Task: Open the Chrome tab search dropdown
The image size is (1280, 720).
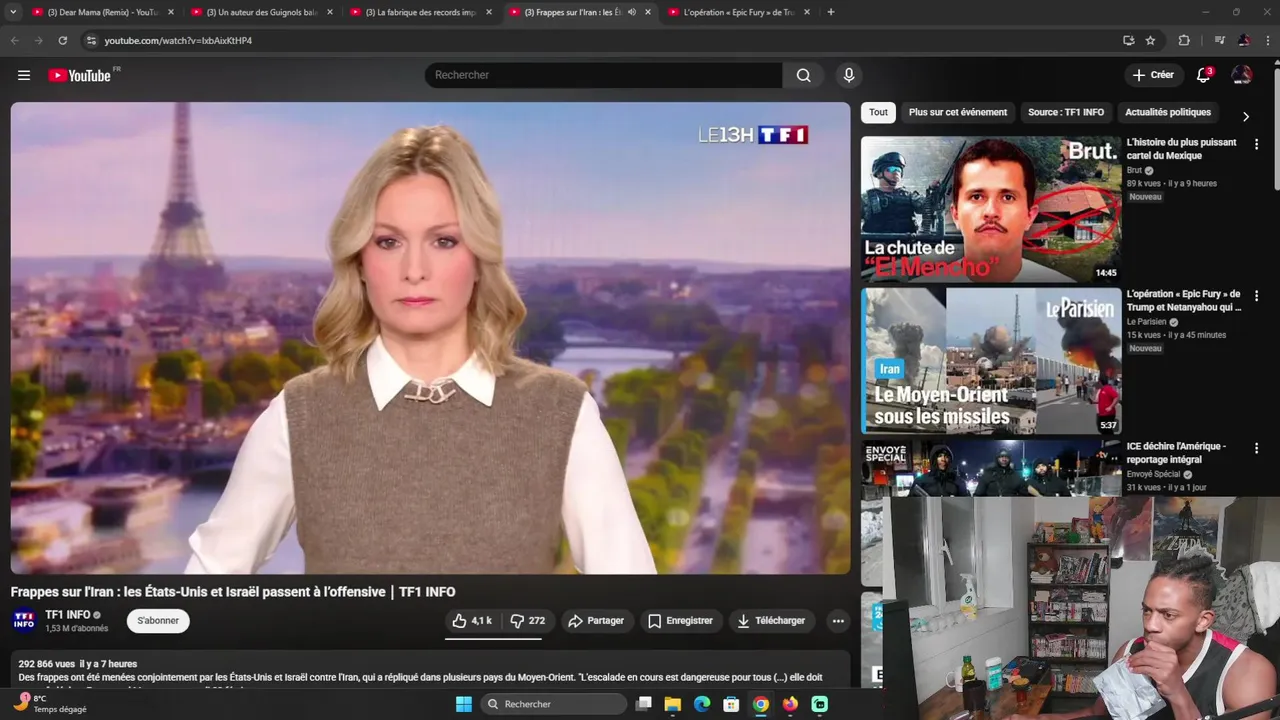Action: point(13,12)
